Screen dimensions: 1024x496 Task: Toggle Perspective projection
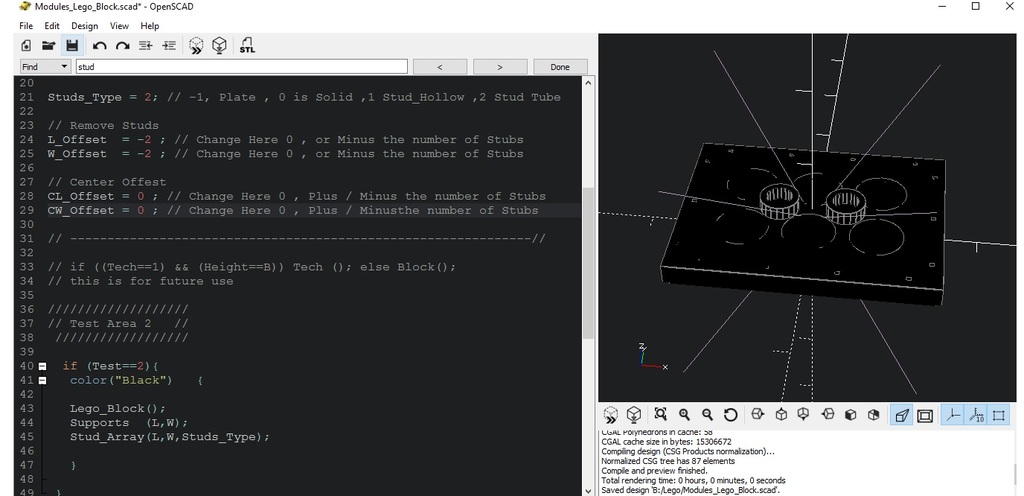pos(901,415)
